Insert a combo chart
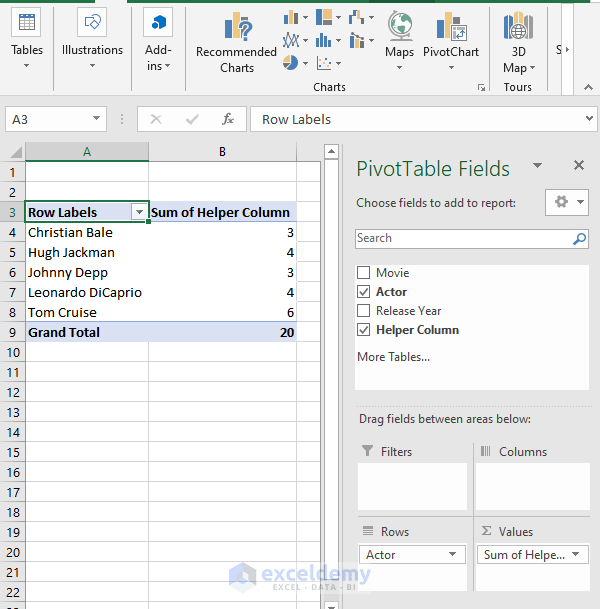The image size is (600, 609). [357, 40]
